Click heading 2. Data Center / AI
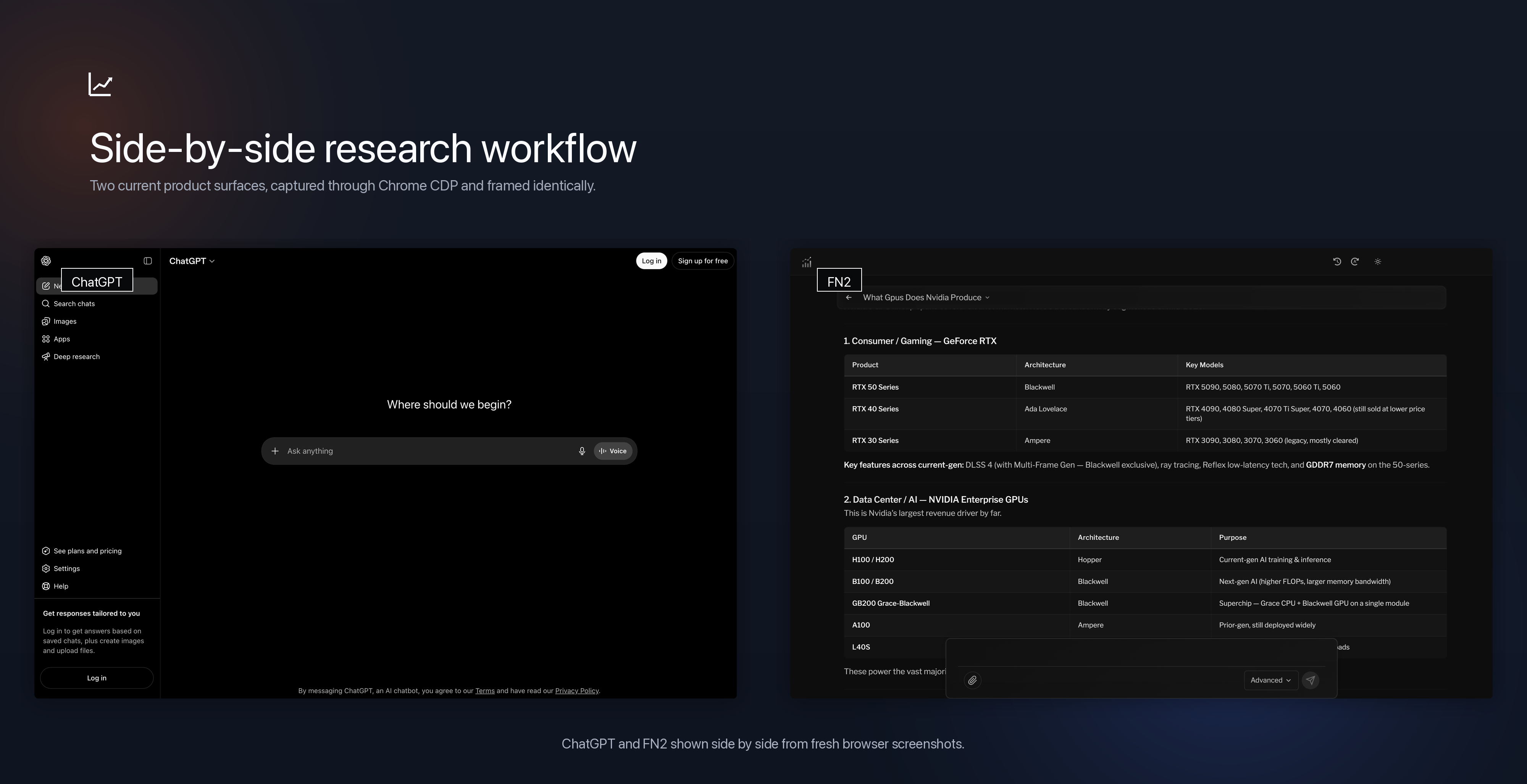This screenshot has height=784, width=1527. (x=935, y=500)
